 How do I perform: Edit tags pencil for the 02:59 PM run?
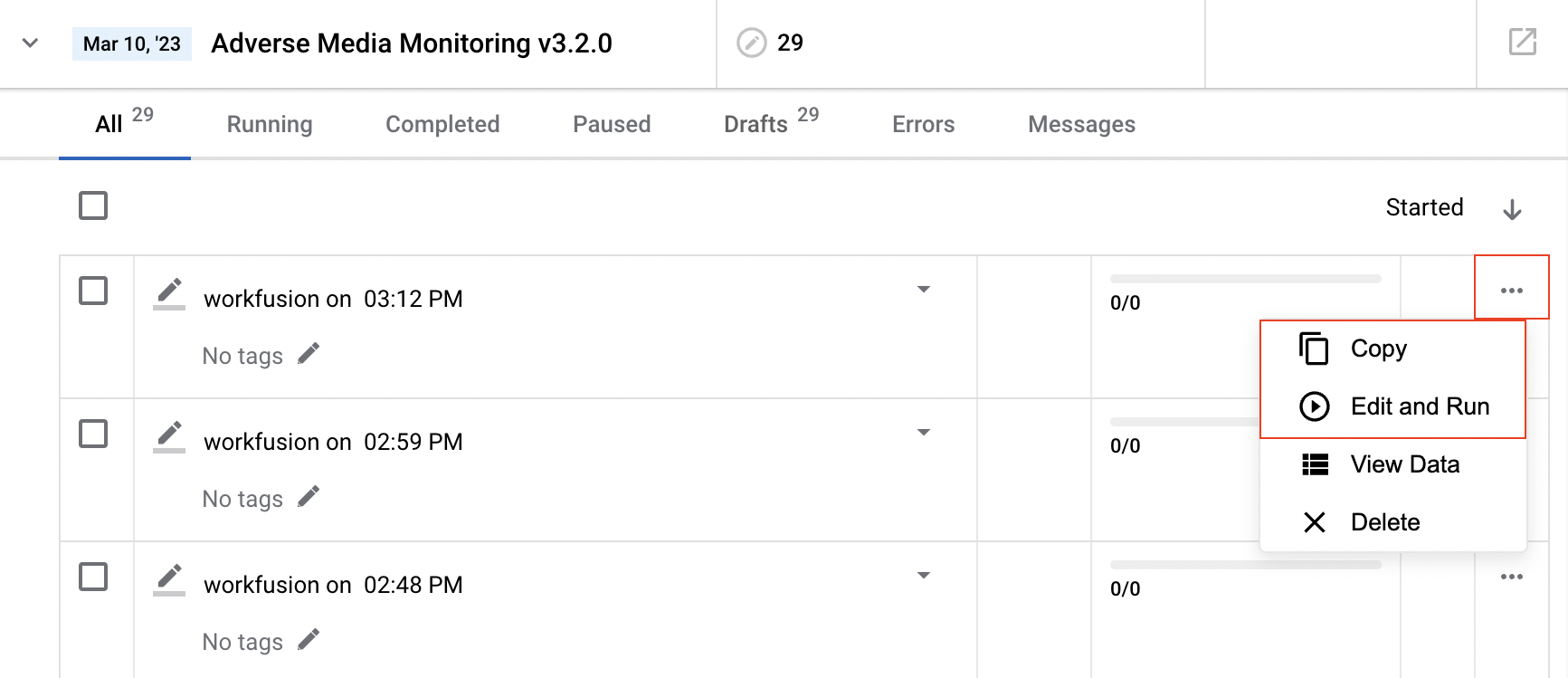tap(309, 497)
